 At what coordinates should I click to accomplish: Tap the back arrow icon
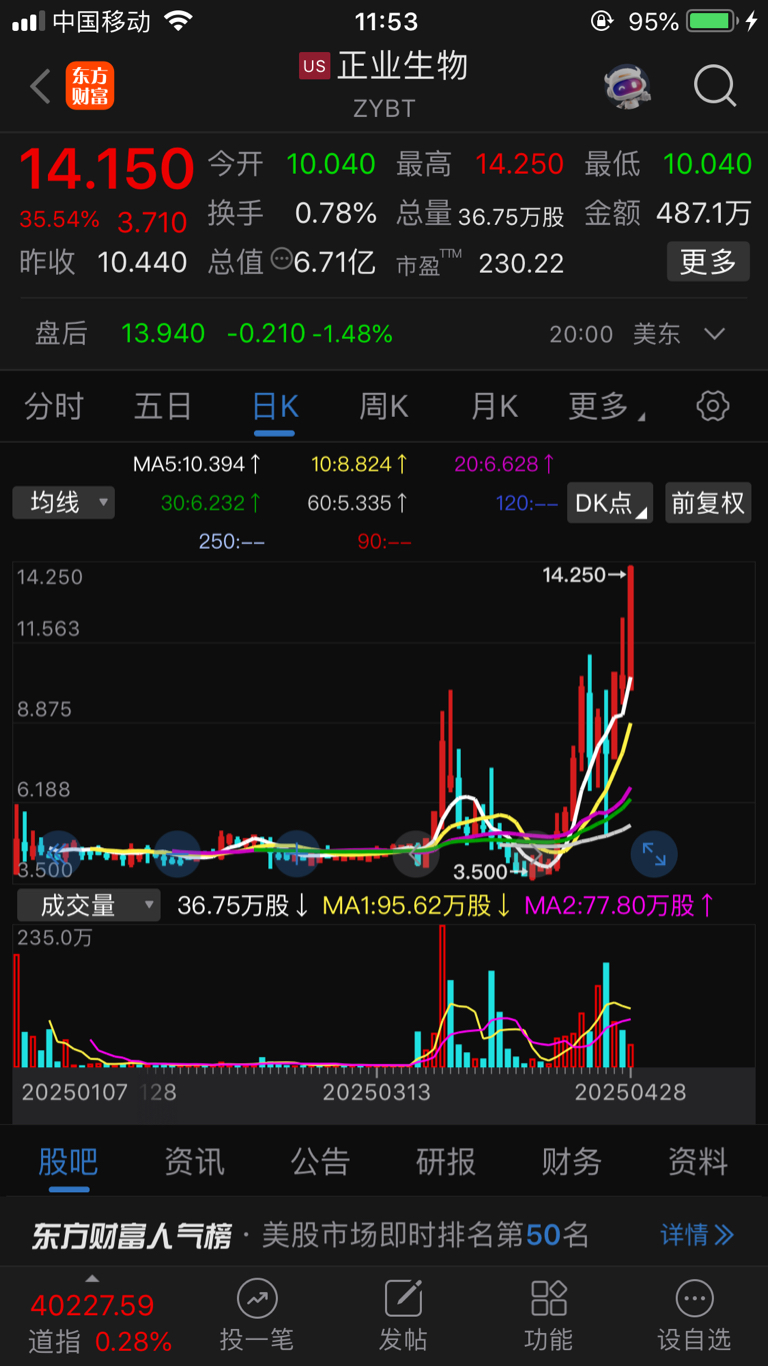[40, 87]
